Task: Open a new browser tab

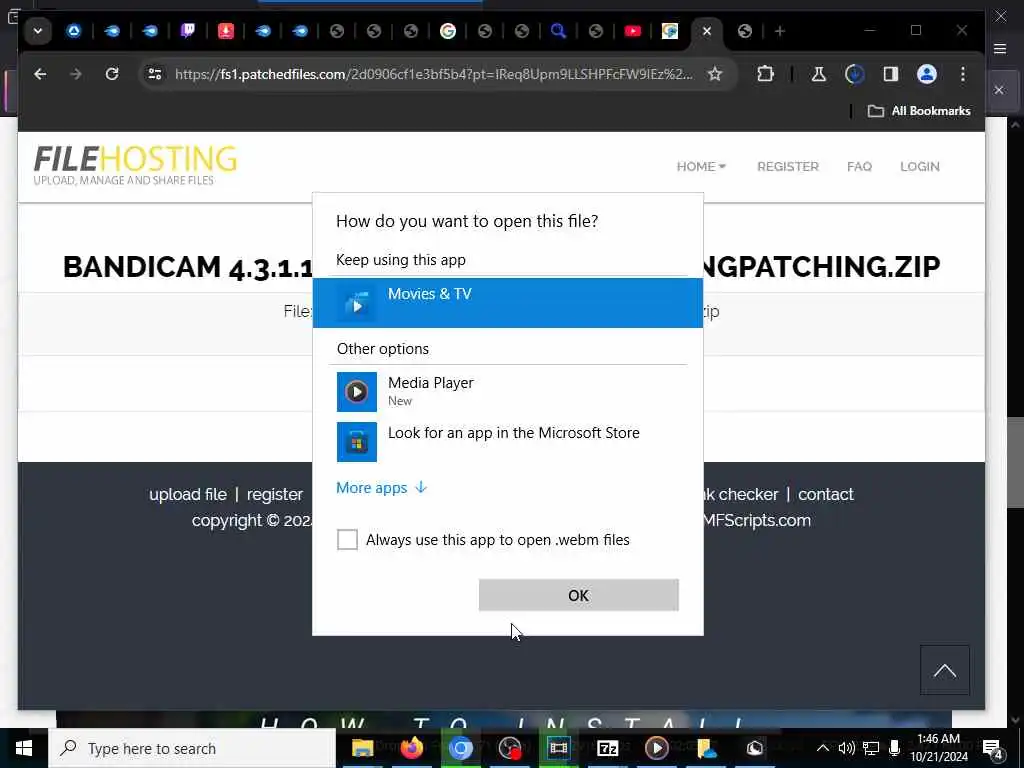Action: click(780, 31)
